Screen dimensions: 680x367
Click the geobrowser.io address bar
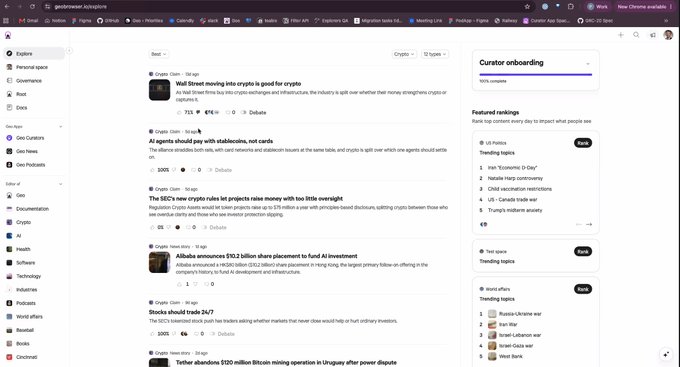(286, 7)
